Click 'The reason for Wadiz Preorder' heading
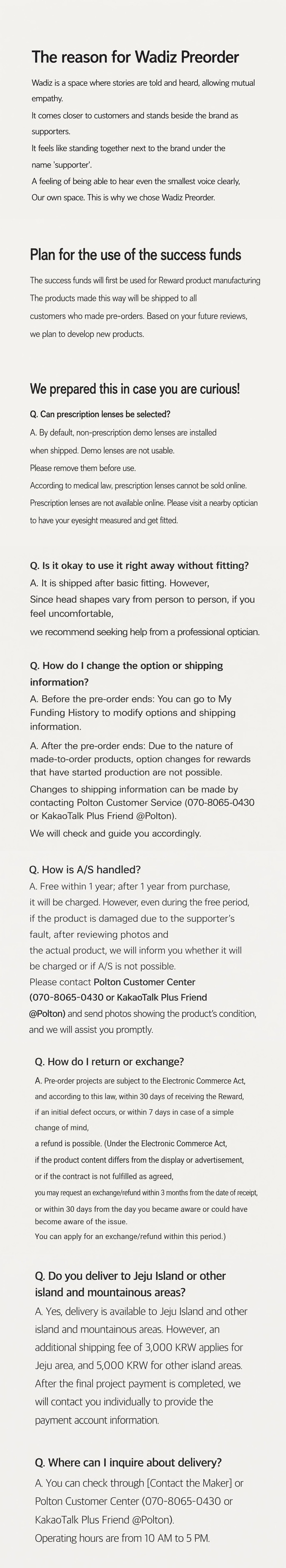 click(x=135, y=57)
